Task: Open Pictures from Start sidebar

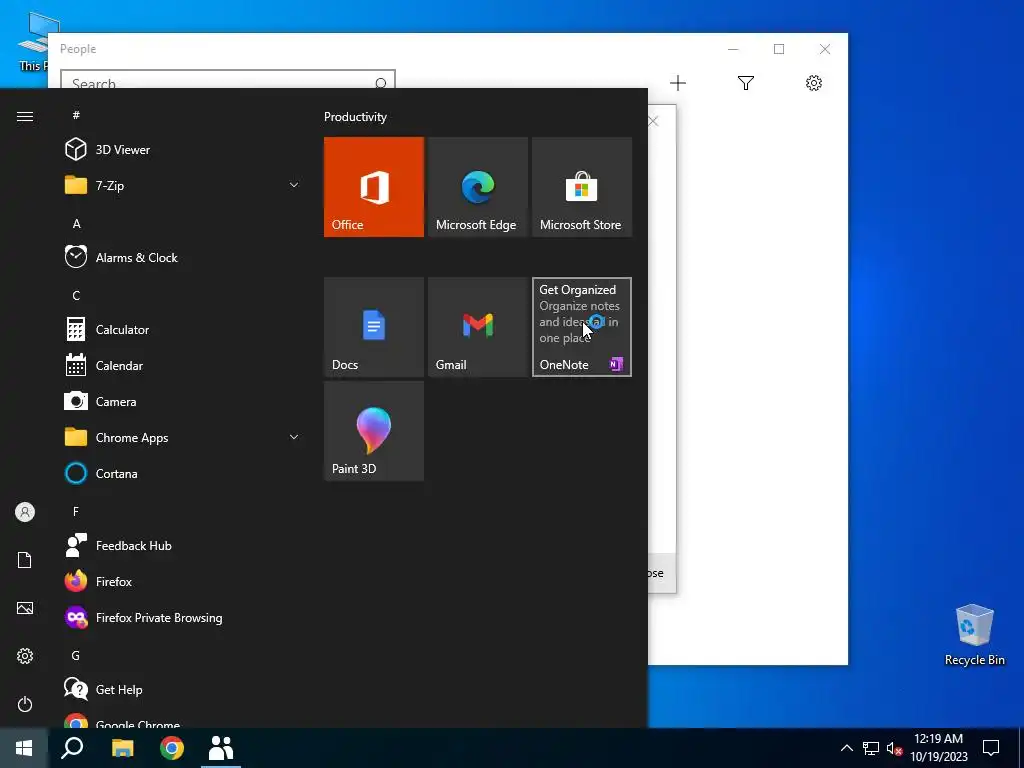Action: 25,608
